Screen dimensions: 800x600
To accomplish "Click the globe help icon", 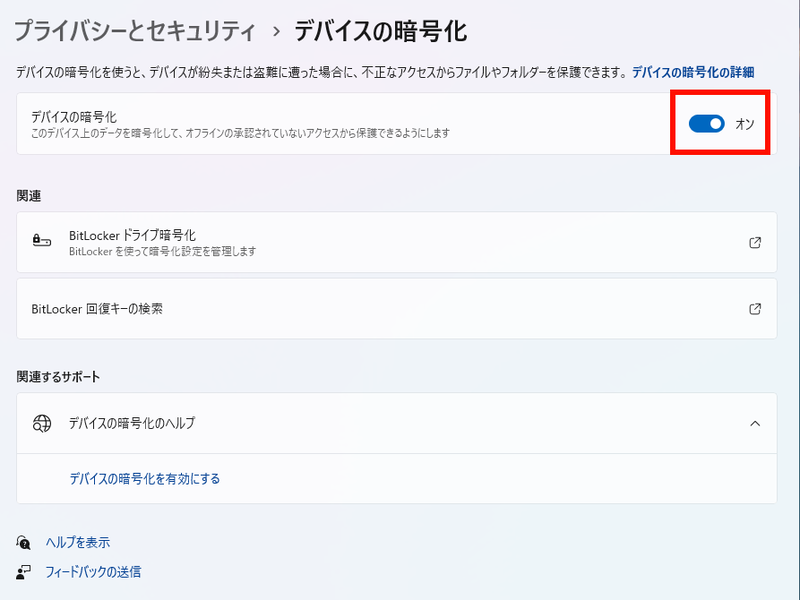I will [42, 423].
